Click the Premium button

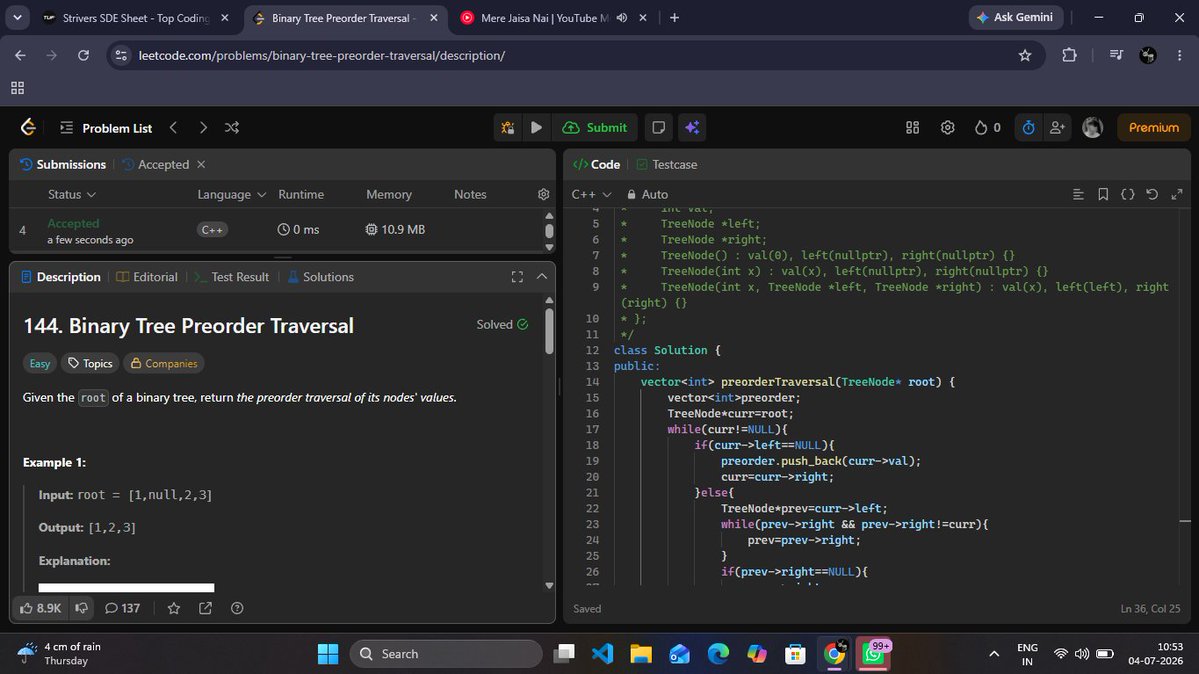click(1154, 128)
